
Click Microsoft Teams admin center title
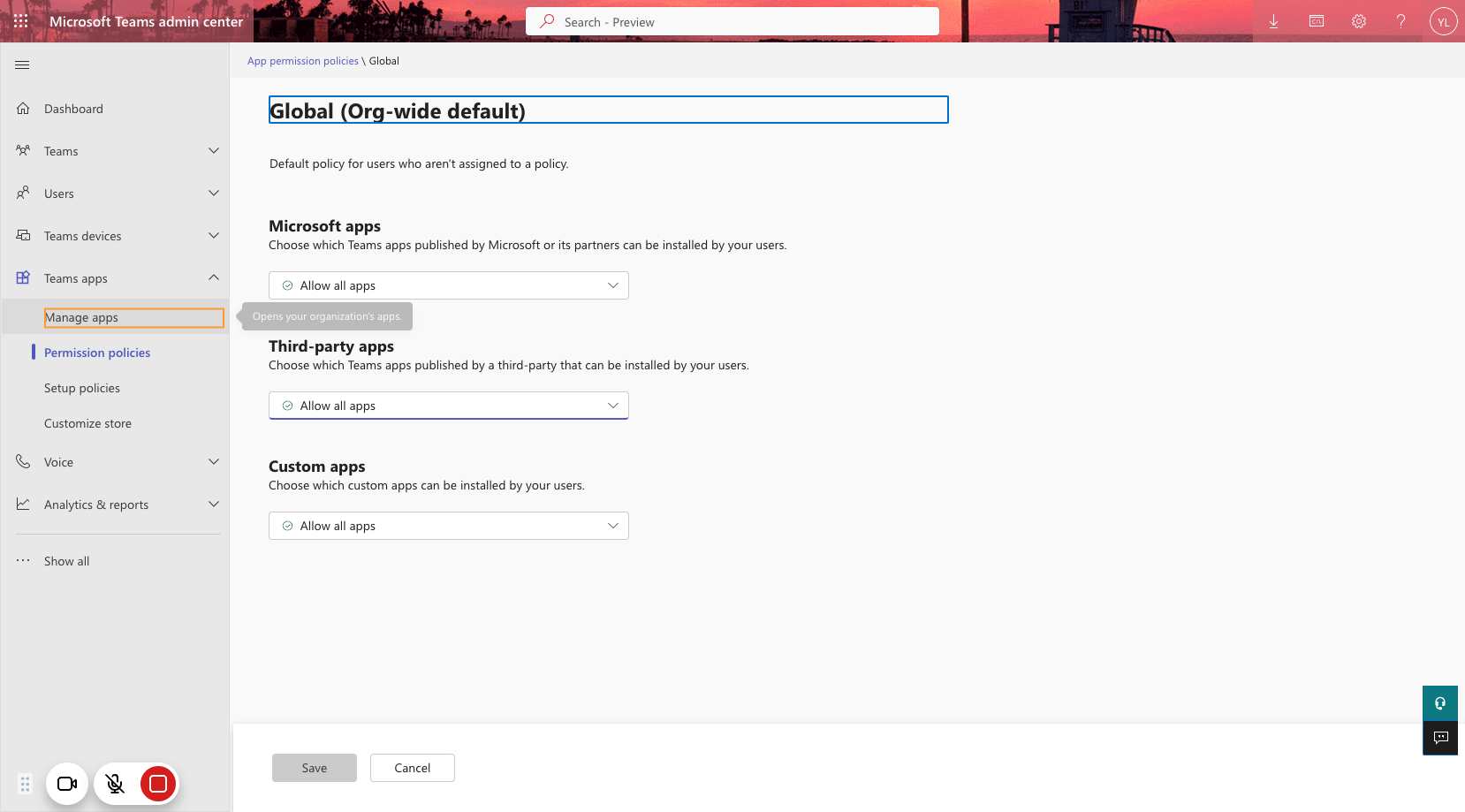click(147, 21)
